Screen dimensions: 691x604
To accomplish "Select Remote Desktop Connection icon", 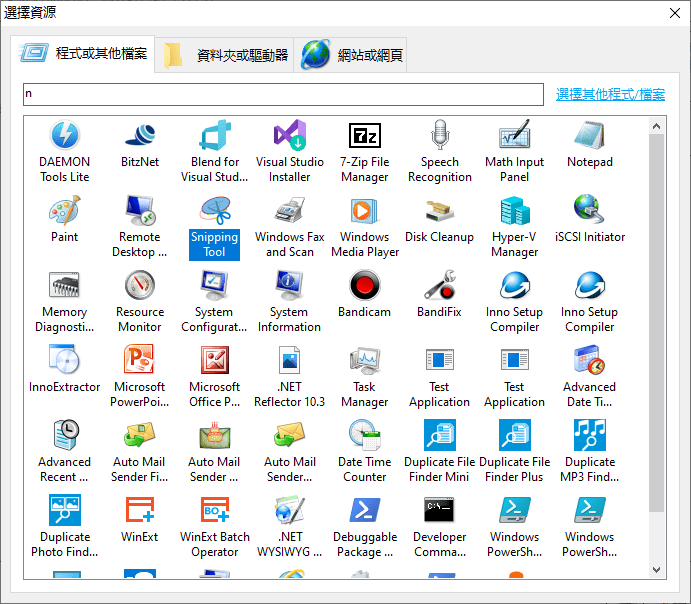I will coord(140,210).
